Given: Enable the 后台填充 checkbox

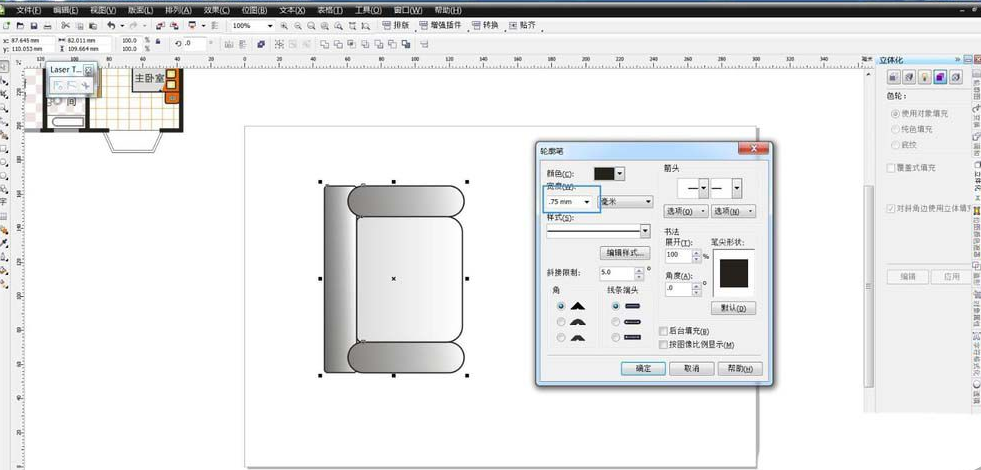Looking at the screenshot, I should tap(664, 331).
